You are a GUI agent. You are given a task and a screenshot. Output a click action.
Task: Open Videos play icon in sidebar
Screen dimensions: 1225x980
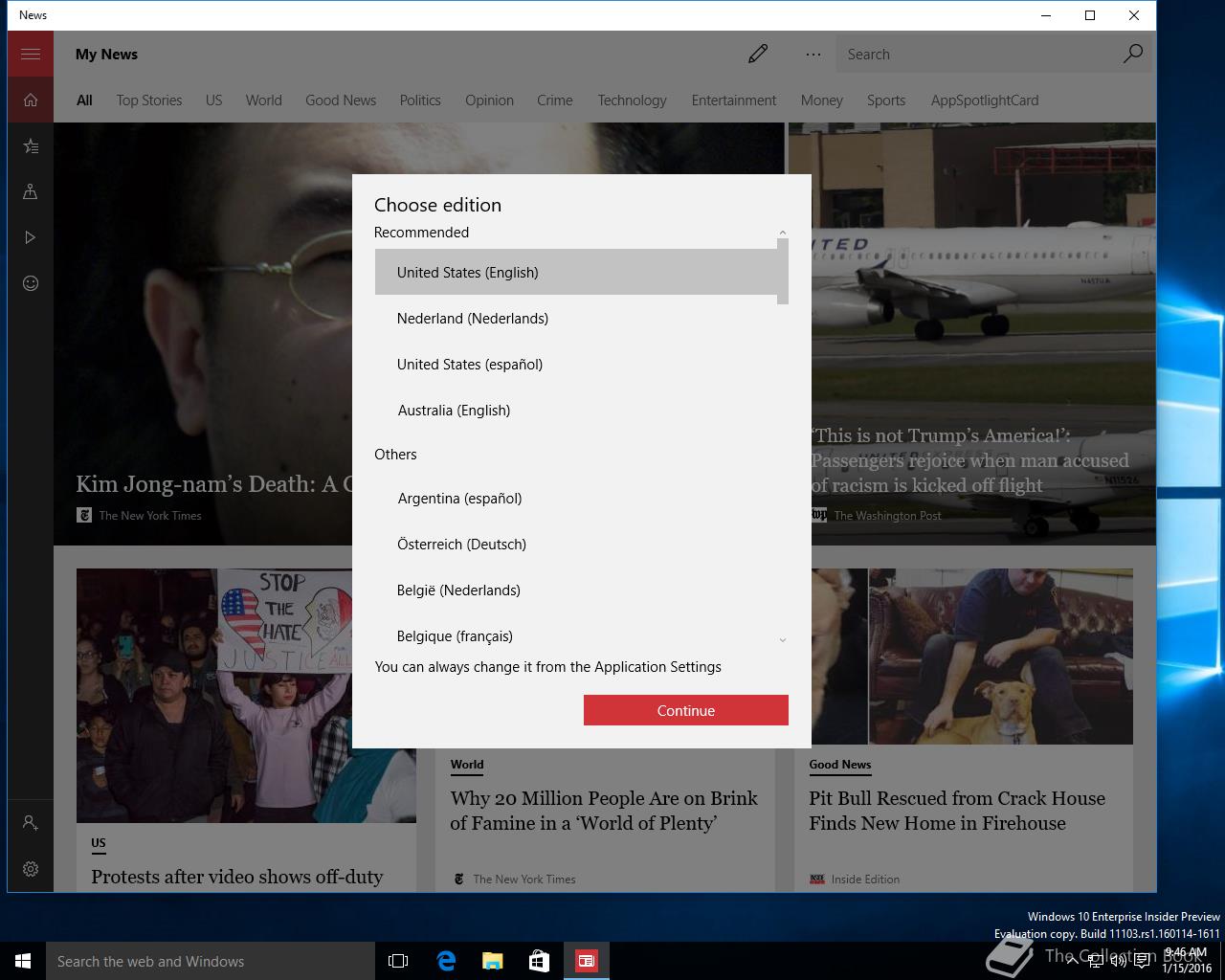click(x=31, y=237)
